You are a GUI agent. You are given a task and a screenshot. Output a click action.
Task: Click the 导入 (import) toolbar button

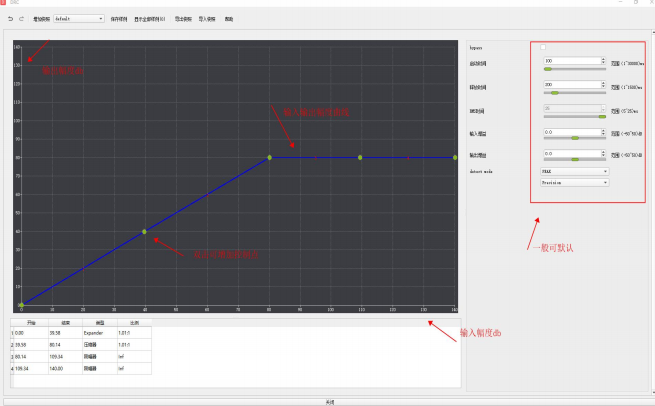pos(207,19)
